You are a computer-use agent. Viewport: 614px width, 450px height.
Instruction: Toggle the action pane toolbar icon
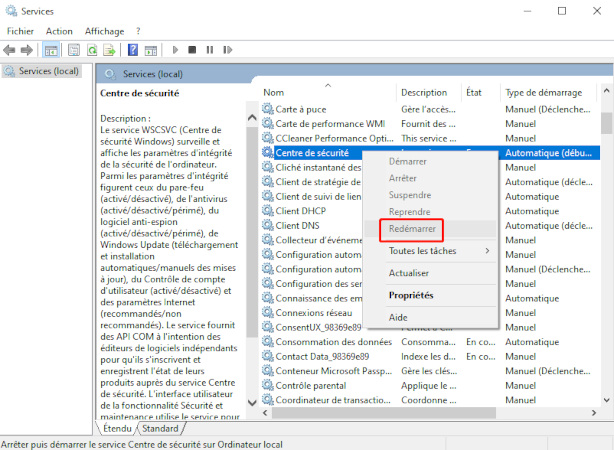(x=151, y=50)
